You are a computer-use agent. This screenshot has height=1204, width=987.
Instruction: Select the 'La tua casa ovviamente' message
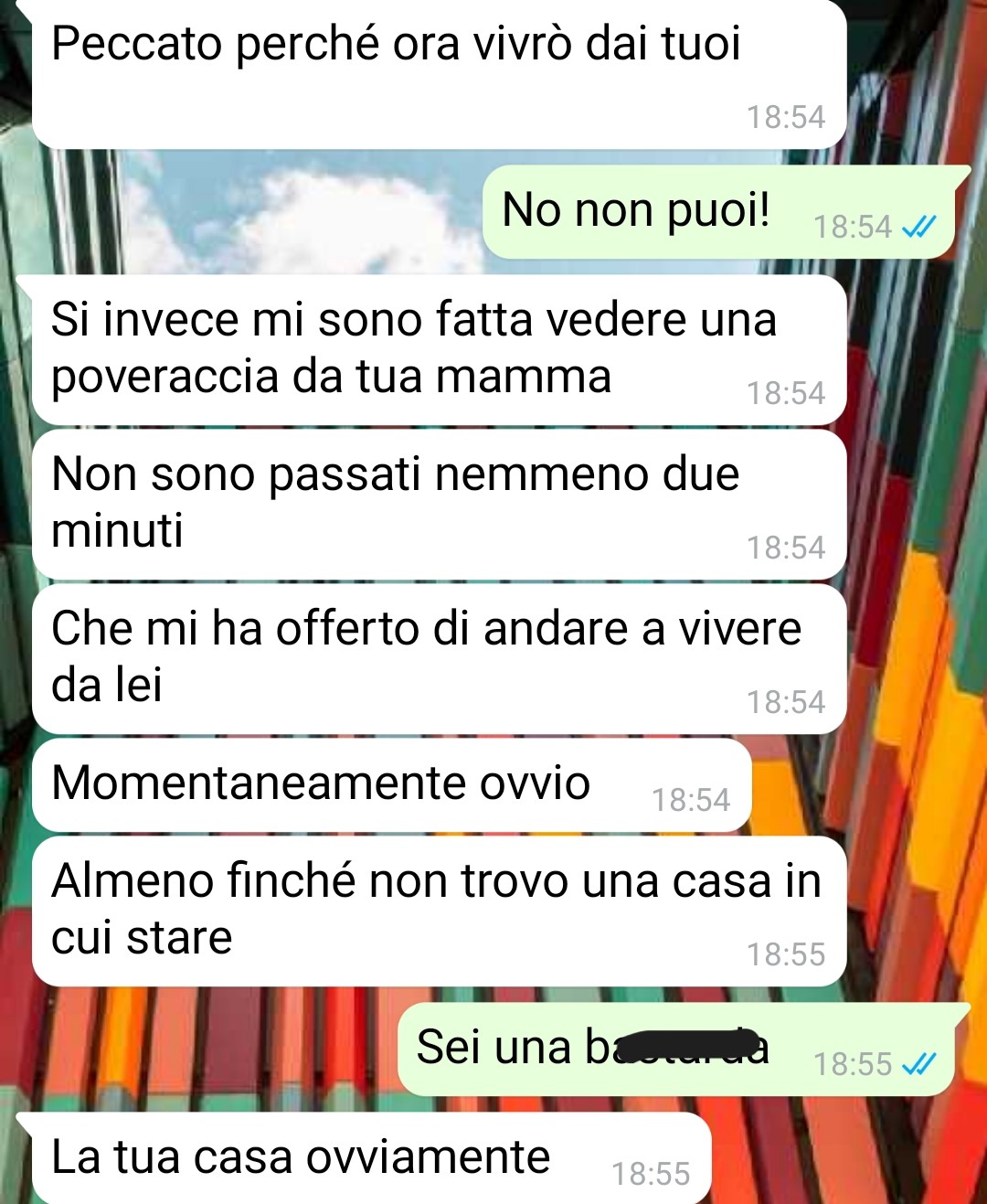click(x=372, y=1159)
